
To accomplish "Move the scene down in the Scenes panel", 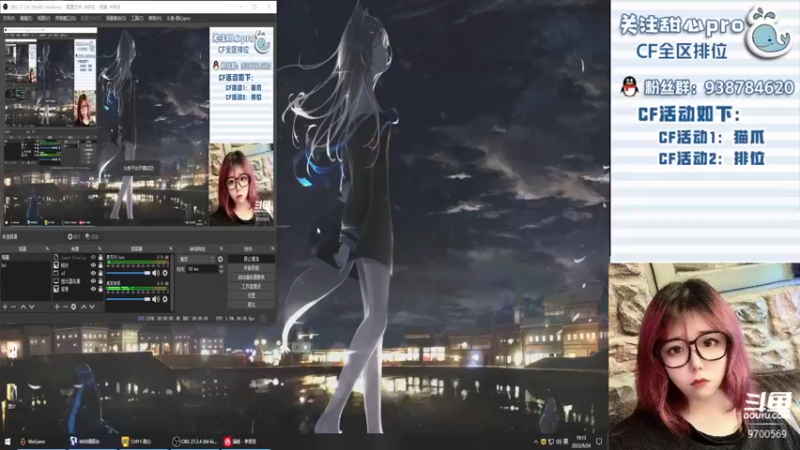I will point(32,307).
